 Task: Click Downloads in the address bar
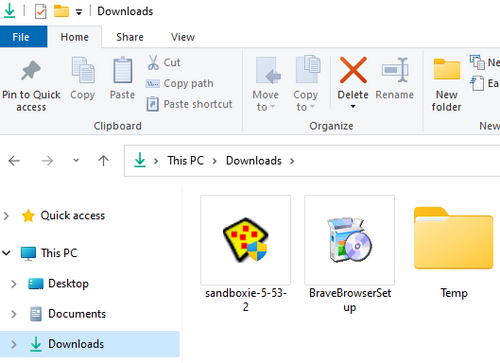tap(254, 161)
